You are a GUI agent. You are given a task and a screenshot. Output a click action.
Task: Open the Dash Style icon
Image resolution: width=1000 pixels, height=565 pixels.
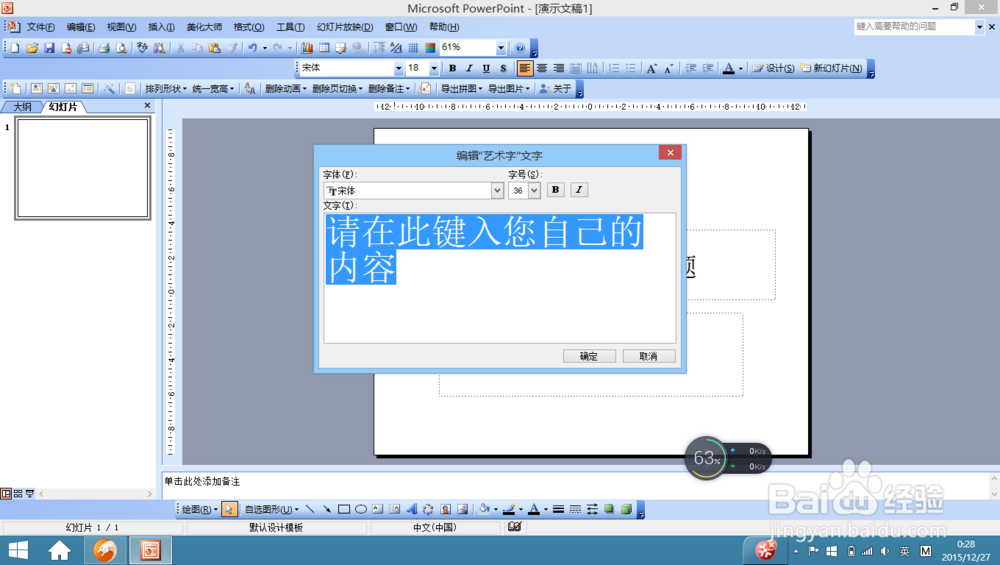coord(575,509)
